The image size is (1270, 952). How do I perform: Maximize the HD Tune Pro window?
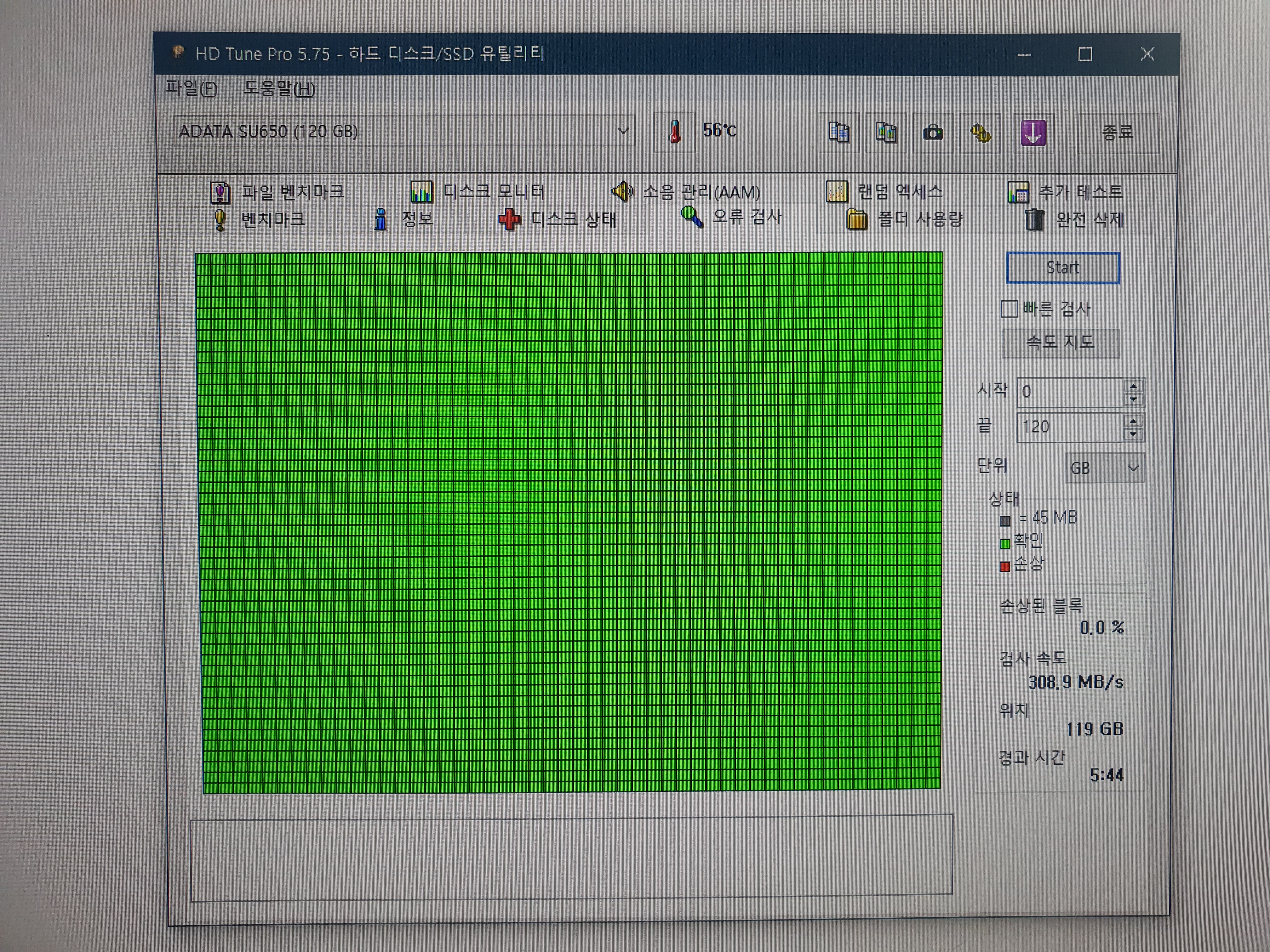(1085, 54)
